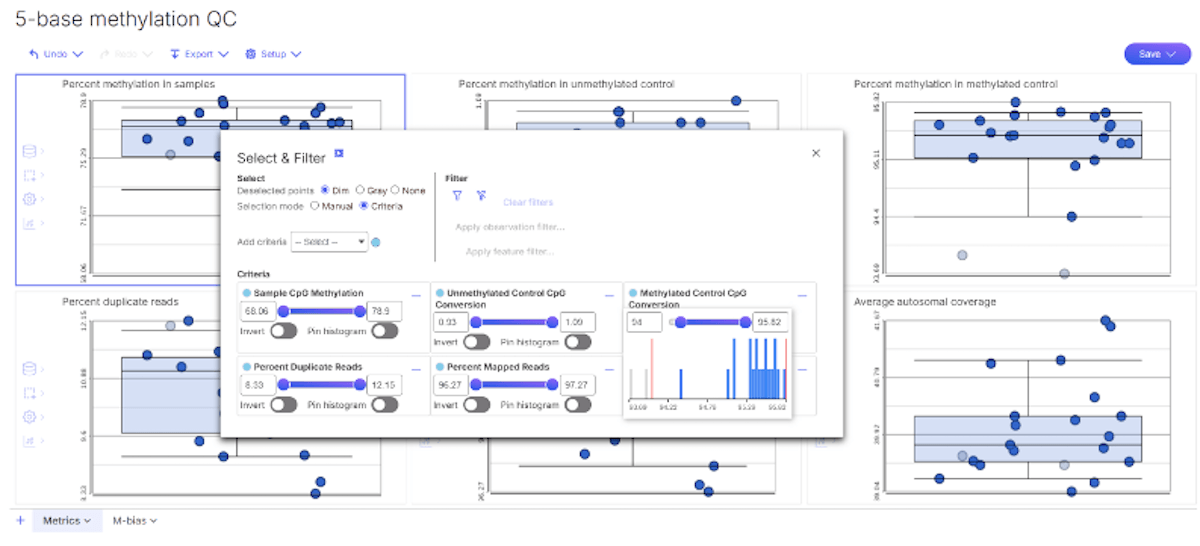
Task: Click the exclude-filter funnel icon
Action: pos(481,196)
